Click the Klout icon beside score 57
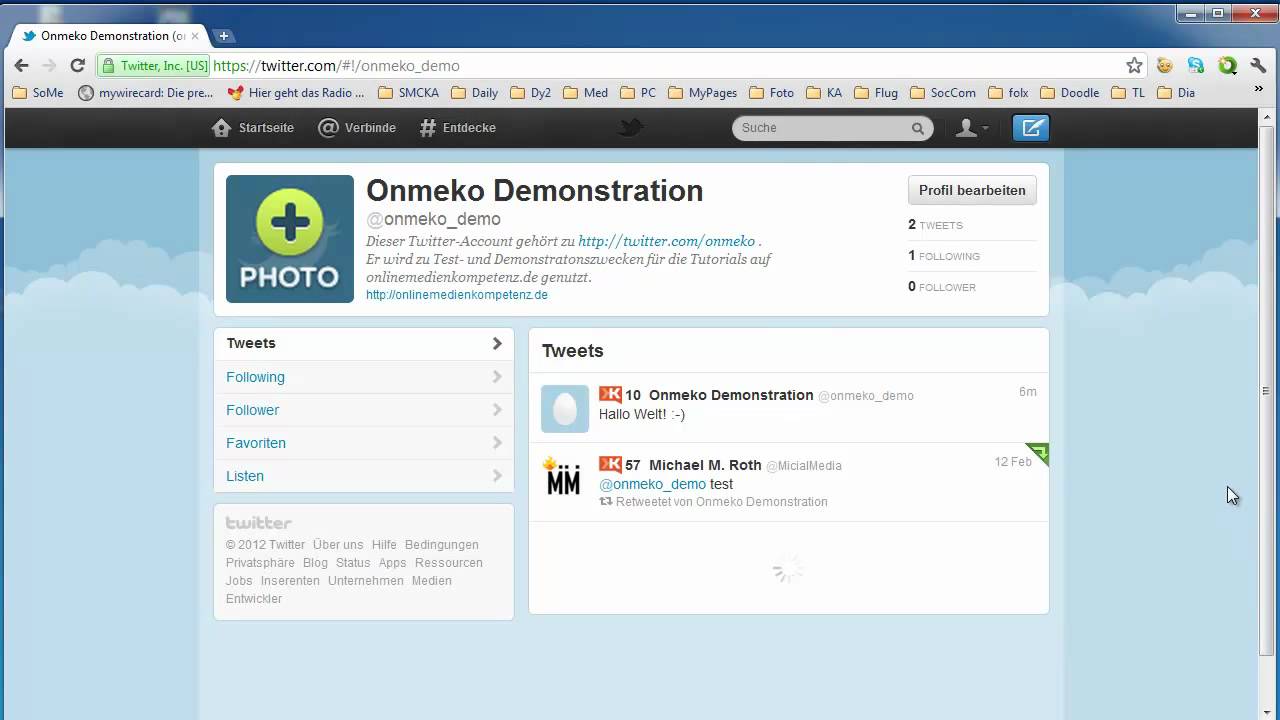The width and height of the screenshot is (1280, 720). pyautogui.click(x=610, y=465)
